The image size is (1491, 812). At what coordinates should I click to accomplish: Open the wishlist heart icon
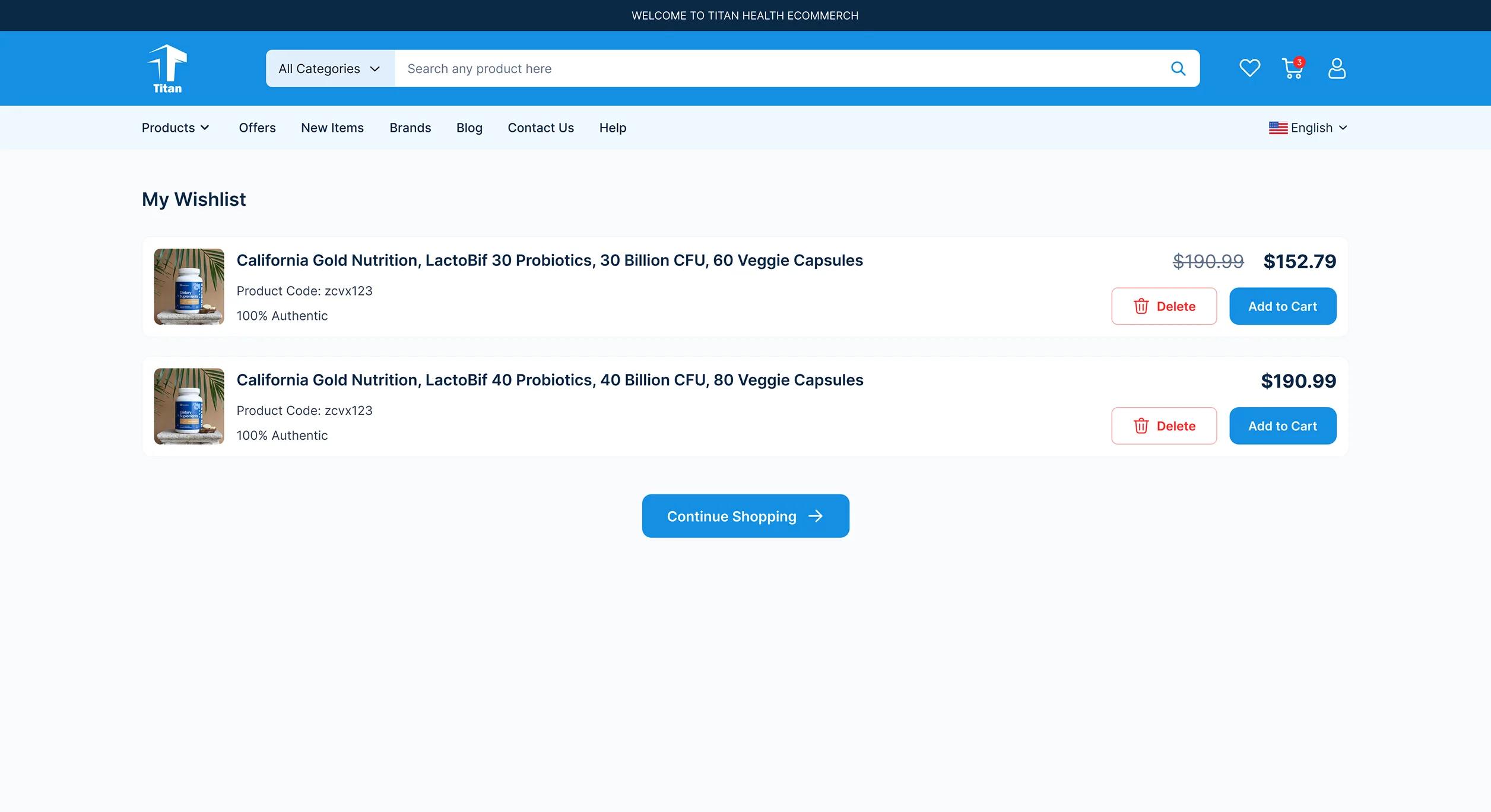(1249, 68)
